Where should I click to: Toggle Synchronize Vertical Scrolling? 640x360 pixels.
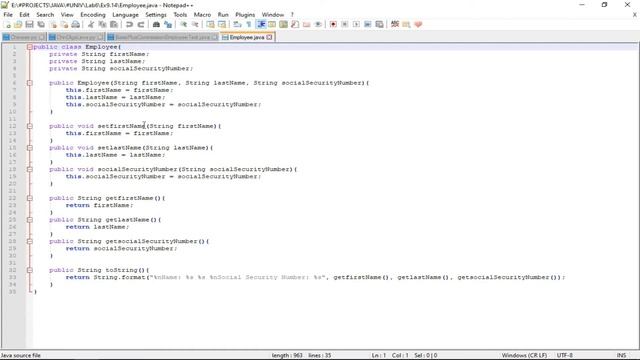[x=210, y=24]
